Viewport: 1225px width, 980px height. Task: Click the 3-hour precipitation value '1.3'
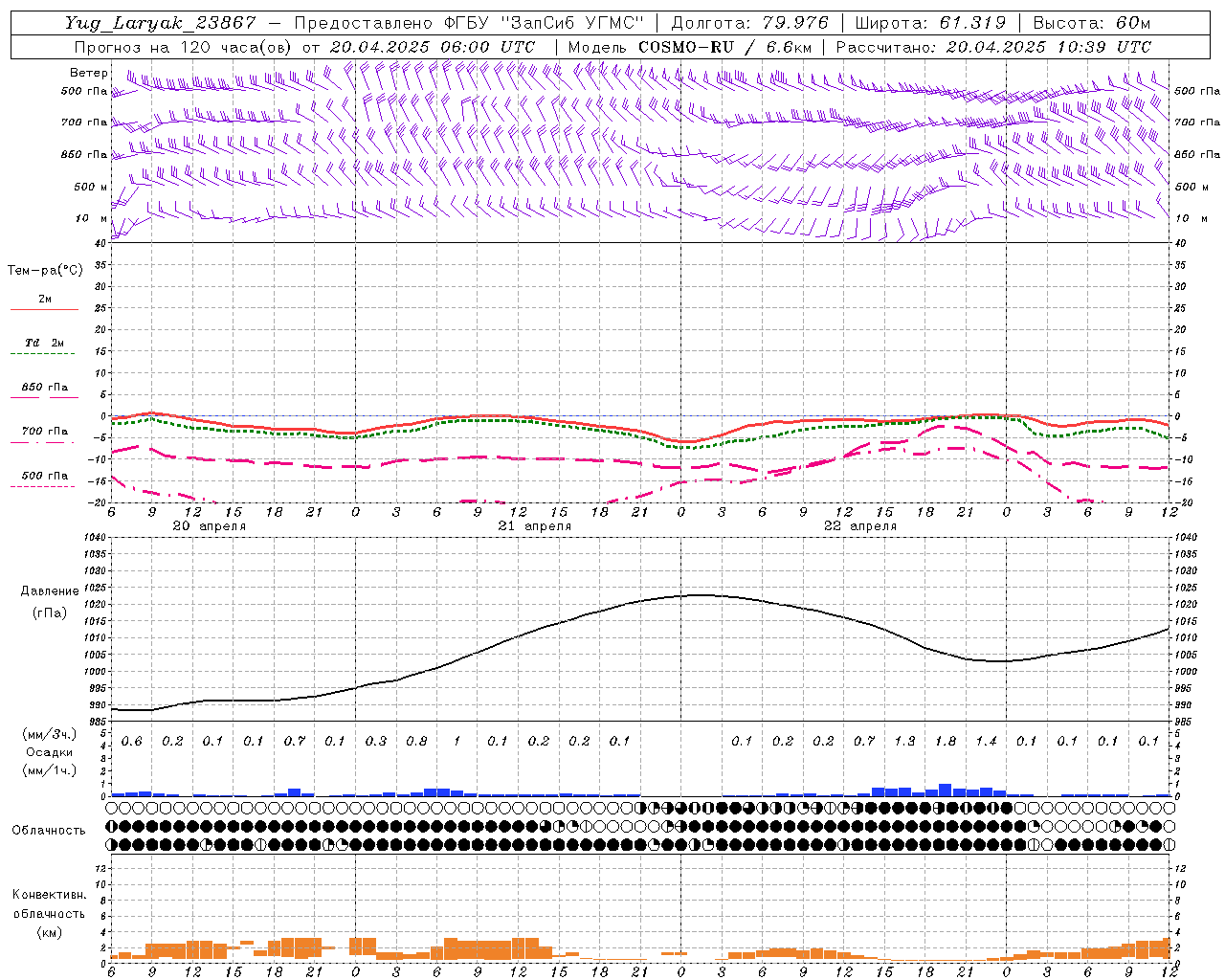904,742
